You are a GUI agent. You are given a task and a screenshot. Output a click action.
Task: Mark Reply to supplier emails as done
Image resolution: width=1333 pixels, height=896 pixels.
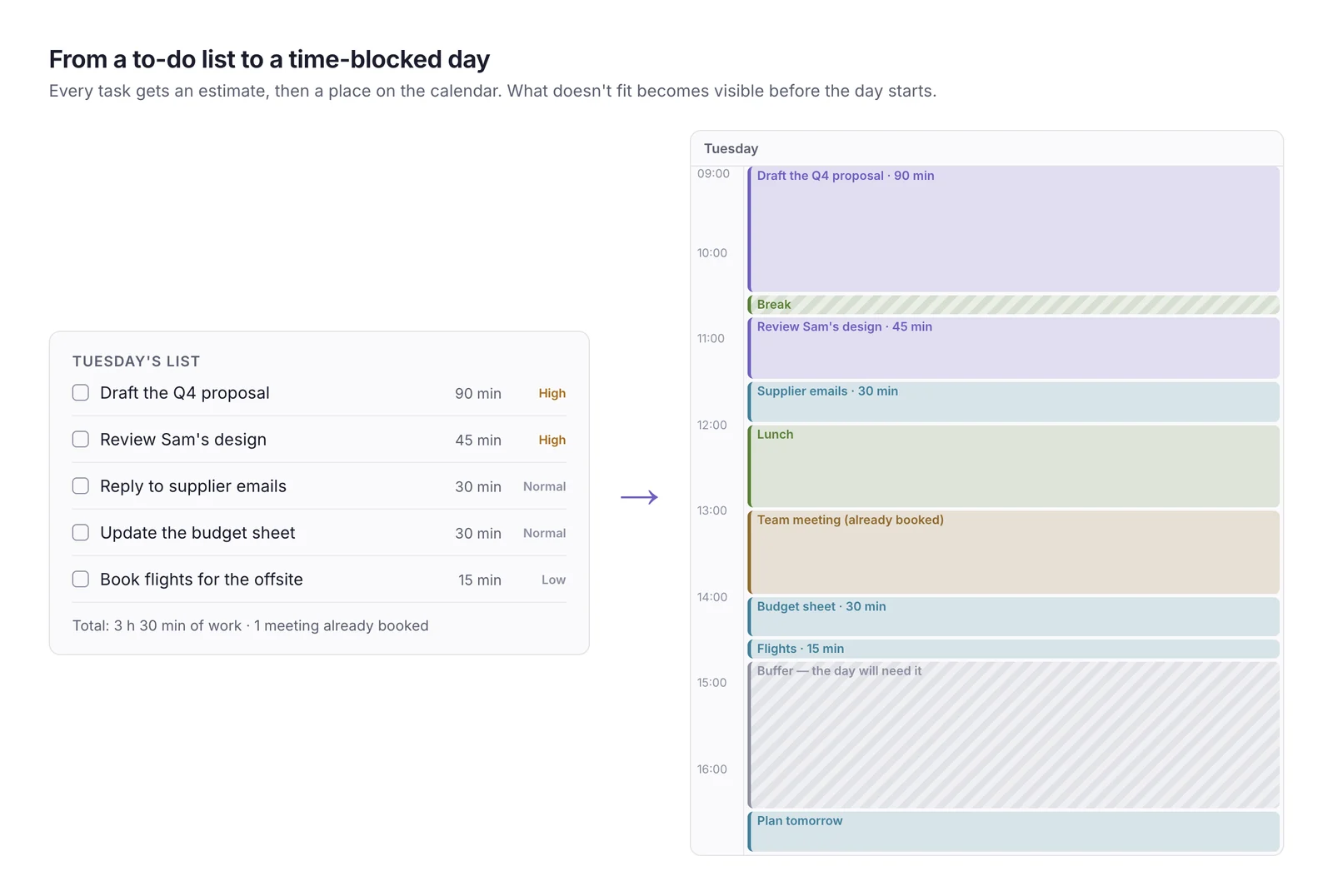tap(81, 485)
